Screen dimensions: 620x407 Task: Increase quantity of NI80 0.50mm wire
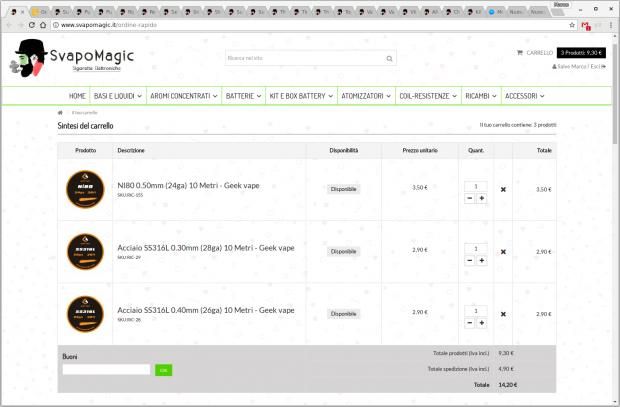(482, 198)
